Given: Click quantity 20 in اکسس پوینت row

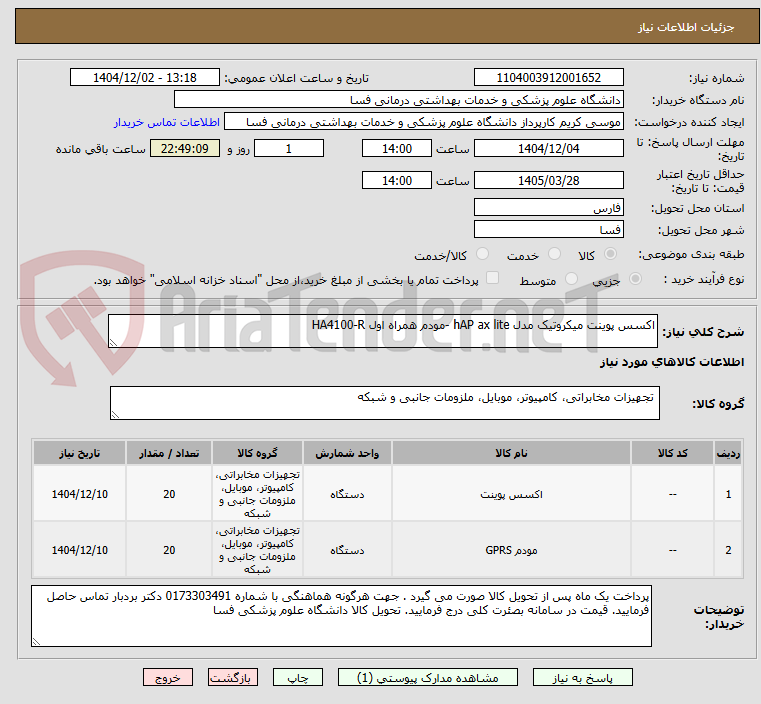Looking at the screenshot, I should click(168, 494).
